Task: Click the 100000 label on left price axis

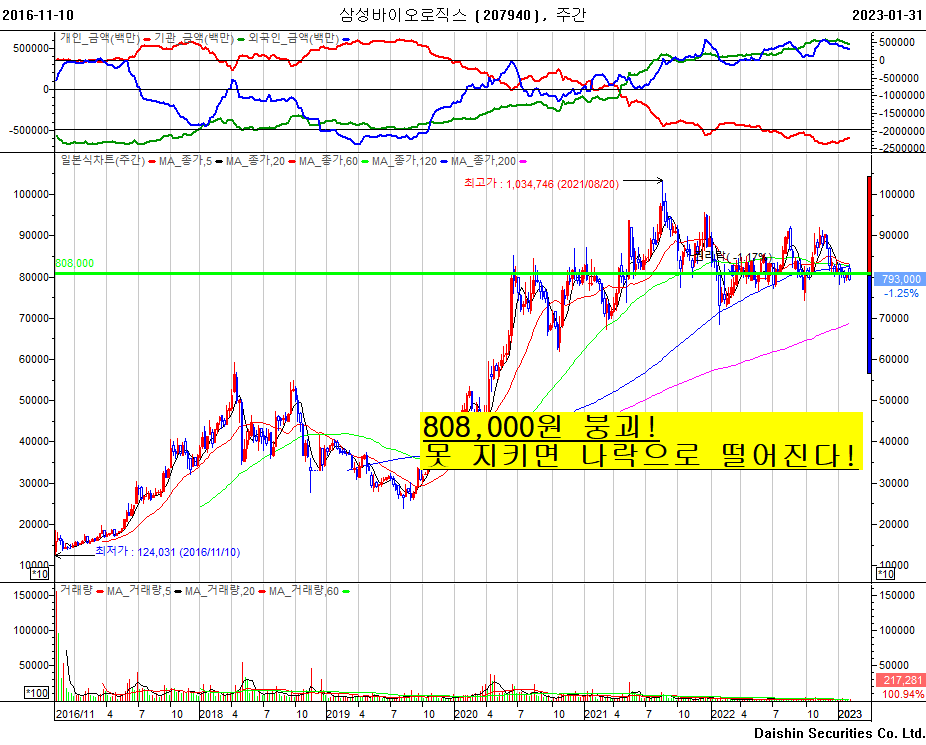Action: tap(31, 194)
